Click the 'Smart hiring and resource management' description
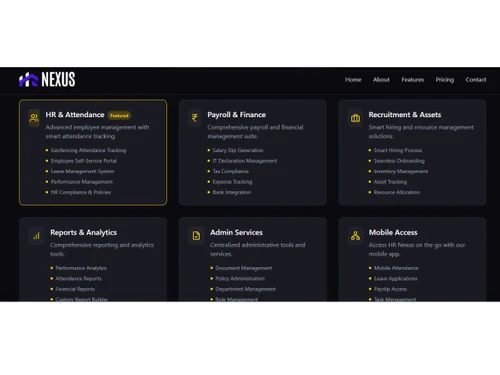Image resolution: width=500 pixels, height=375 pixels. (x=421, y=132)
